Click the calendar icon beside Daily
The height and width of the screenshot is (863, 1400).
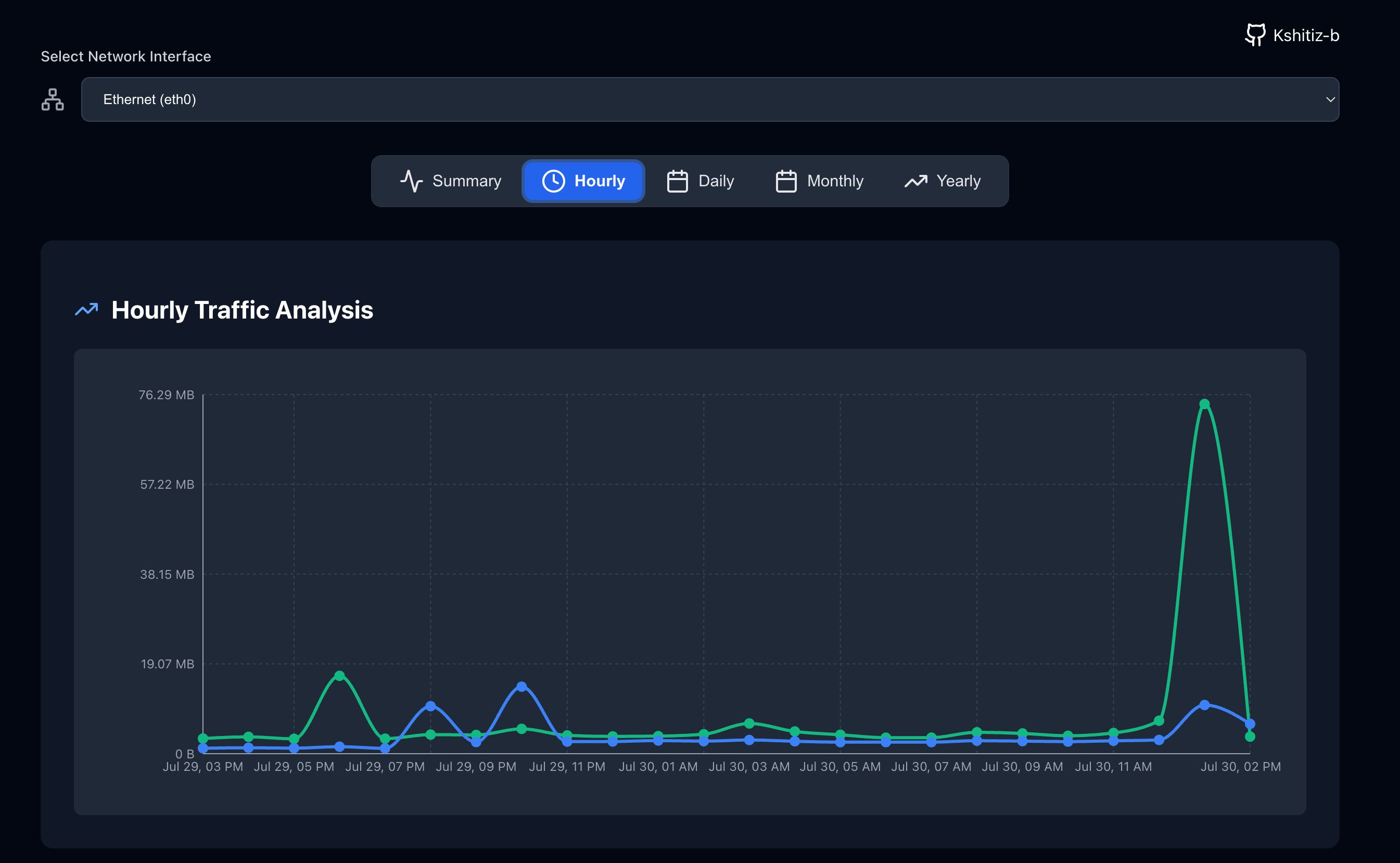click(x=677, y=181)
